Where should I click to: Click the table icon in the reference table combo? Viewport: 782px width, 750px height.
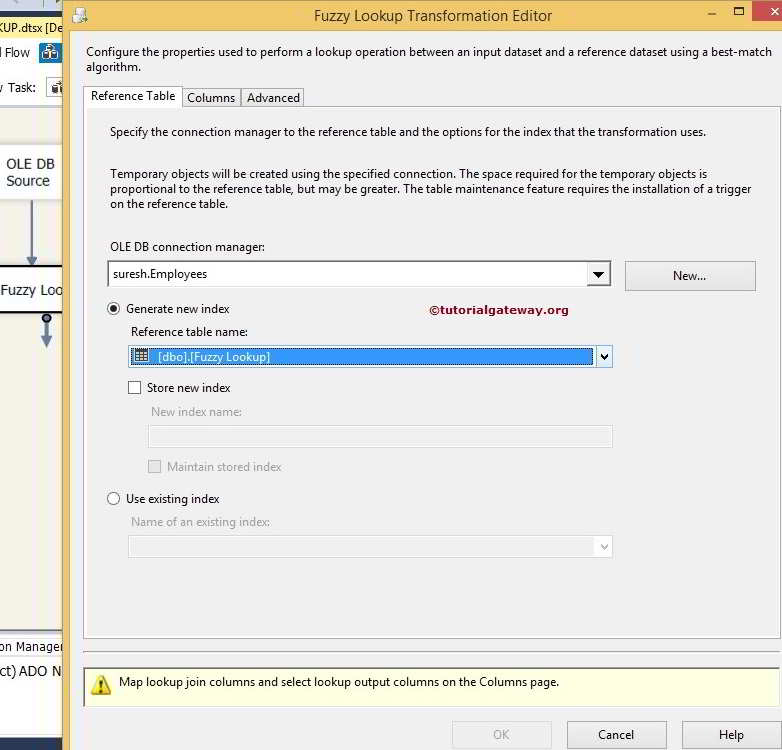pyautogui.click(x=142, y=356)
